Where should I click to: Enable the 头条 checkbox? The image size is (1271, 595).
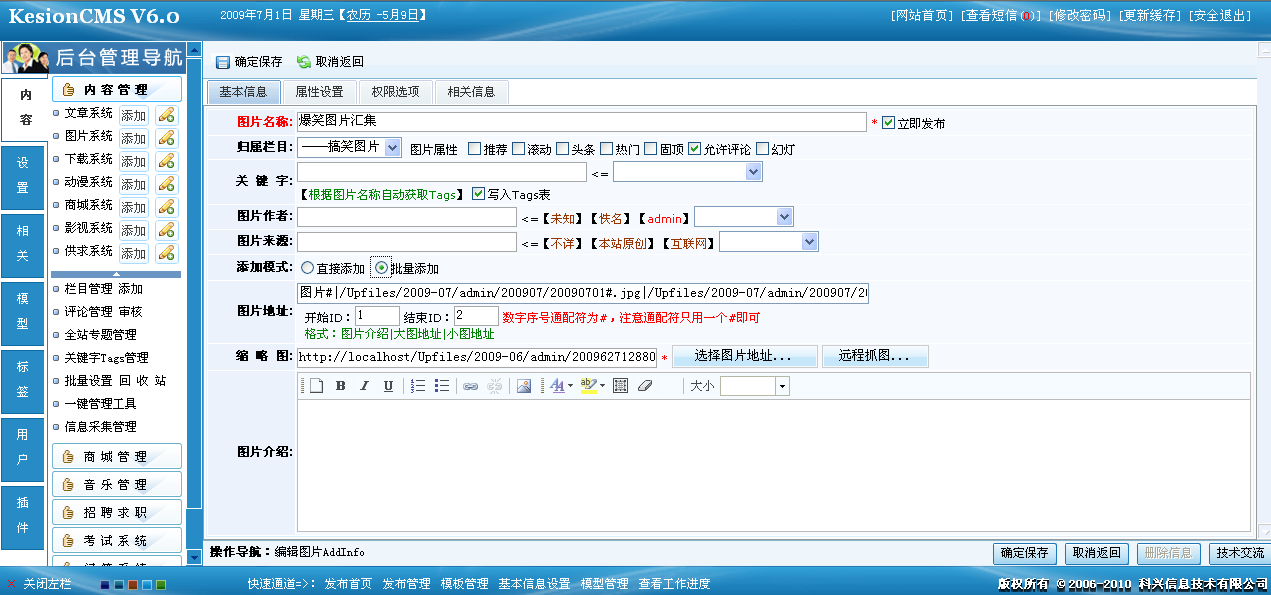[x=562, y=149]
